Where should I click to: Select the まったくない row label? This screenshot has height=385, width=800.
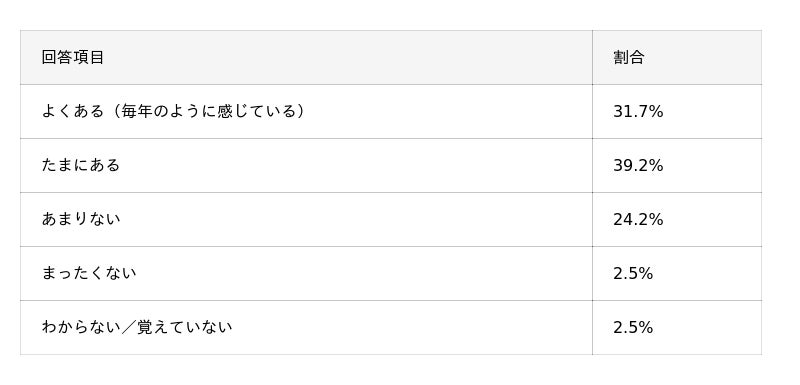point(89,273)
